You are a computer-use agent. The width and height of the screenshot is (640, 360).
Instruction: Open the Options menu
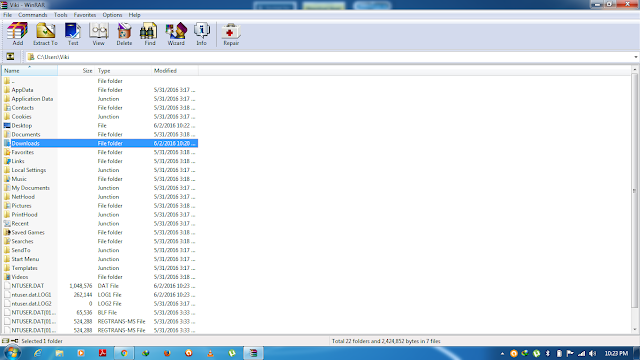click(112, 15)
